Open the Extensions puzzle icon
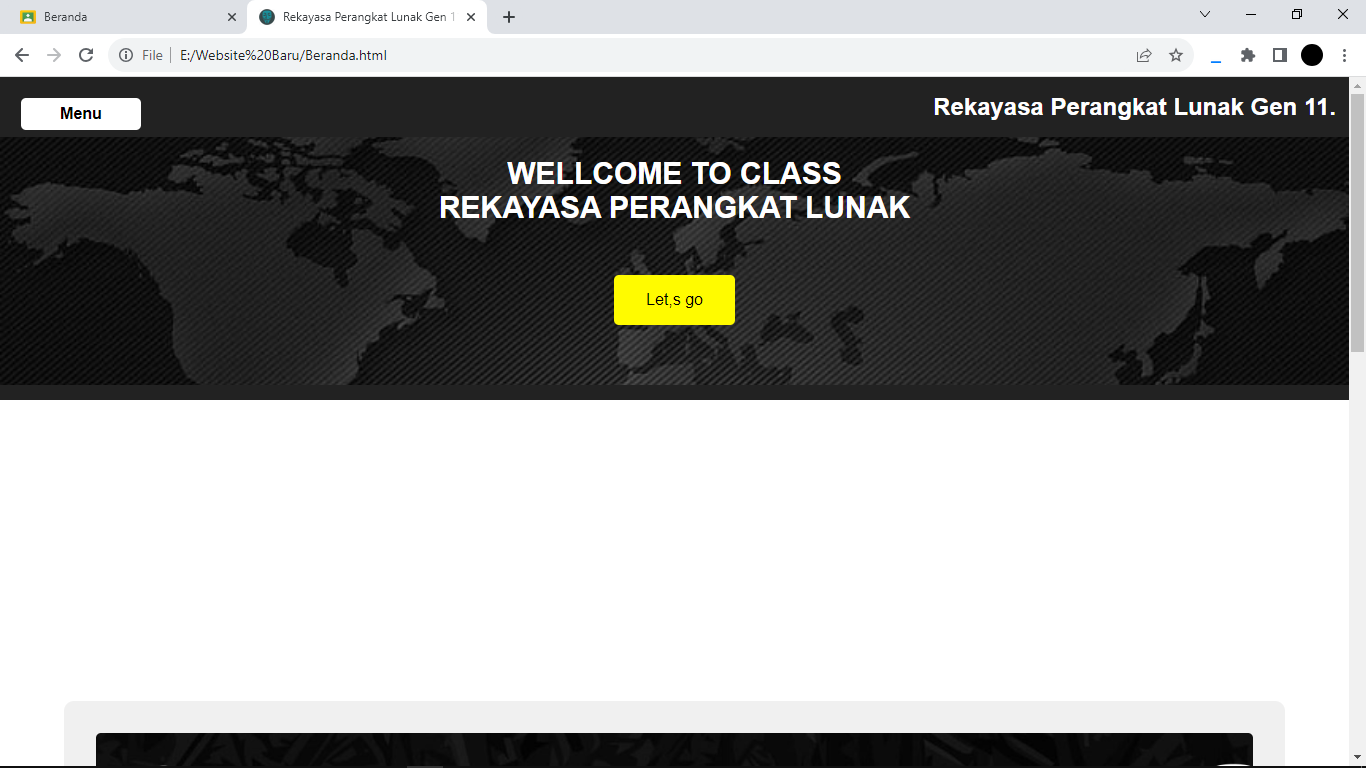 (x=1248, y=55)
